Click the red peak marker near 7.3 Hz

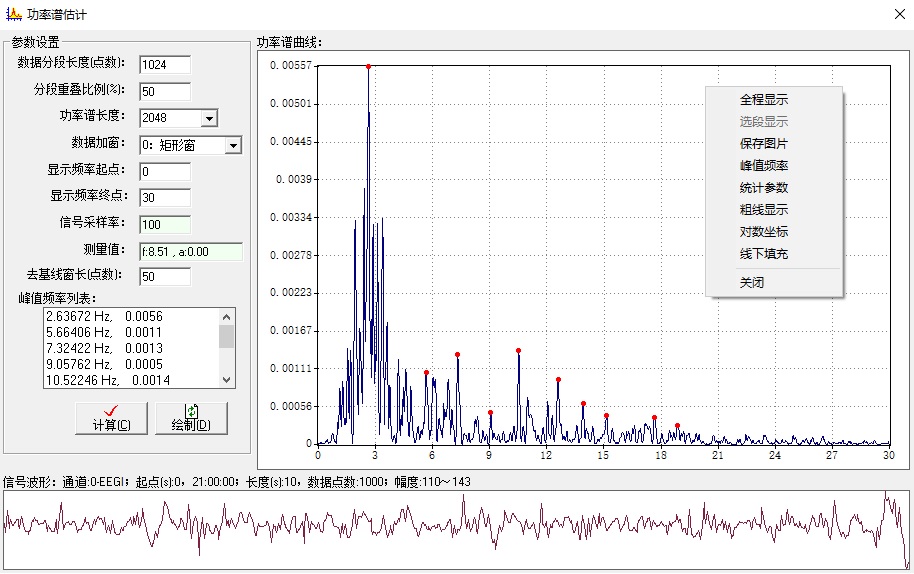point(458,355)
